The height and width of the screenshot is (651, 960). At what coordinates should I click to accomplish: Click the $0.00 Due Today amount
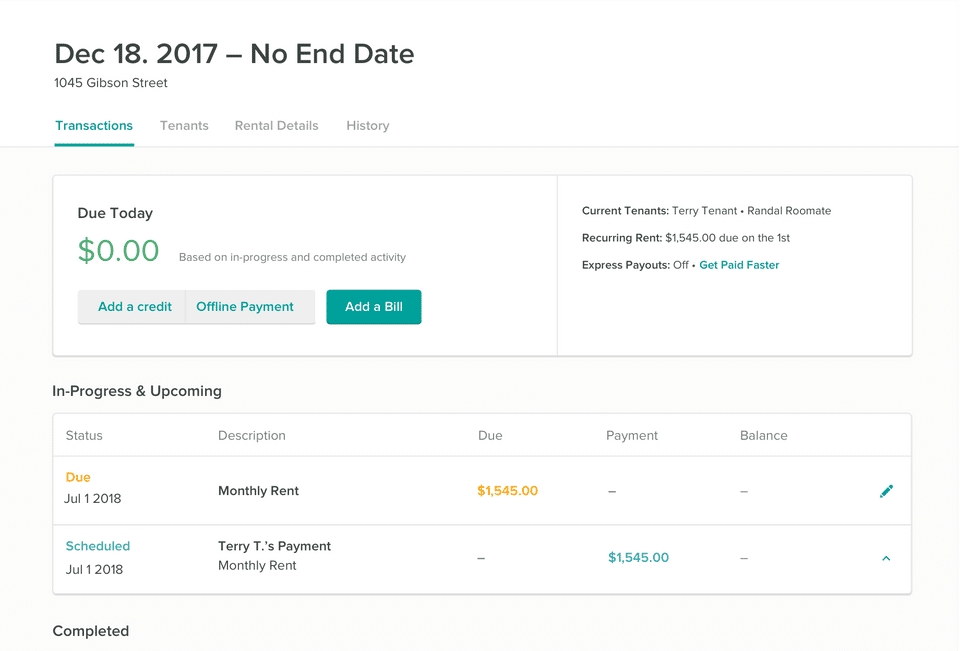point(118,250)
